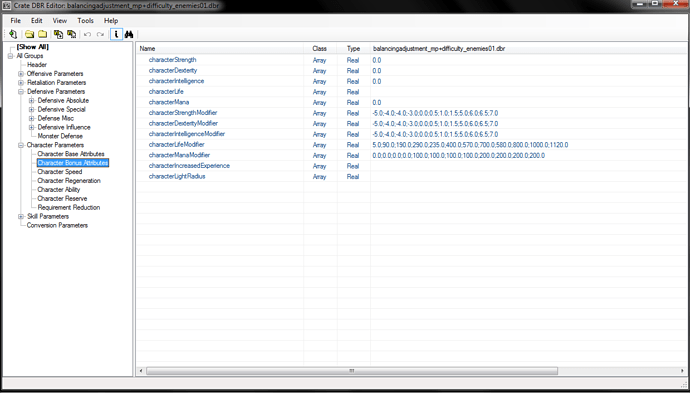Click the Undo arrow icon
This screenshot has width=690, height=393.
(87, 34)
